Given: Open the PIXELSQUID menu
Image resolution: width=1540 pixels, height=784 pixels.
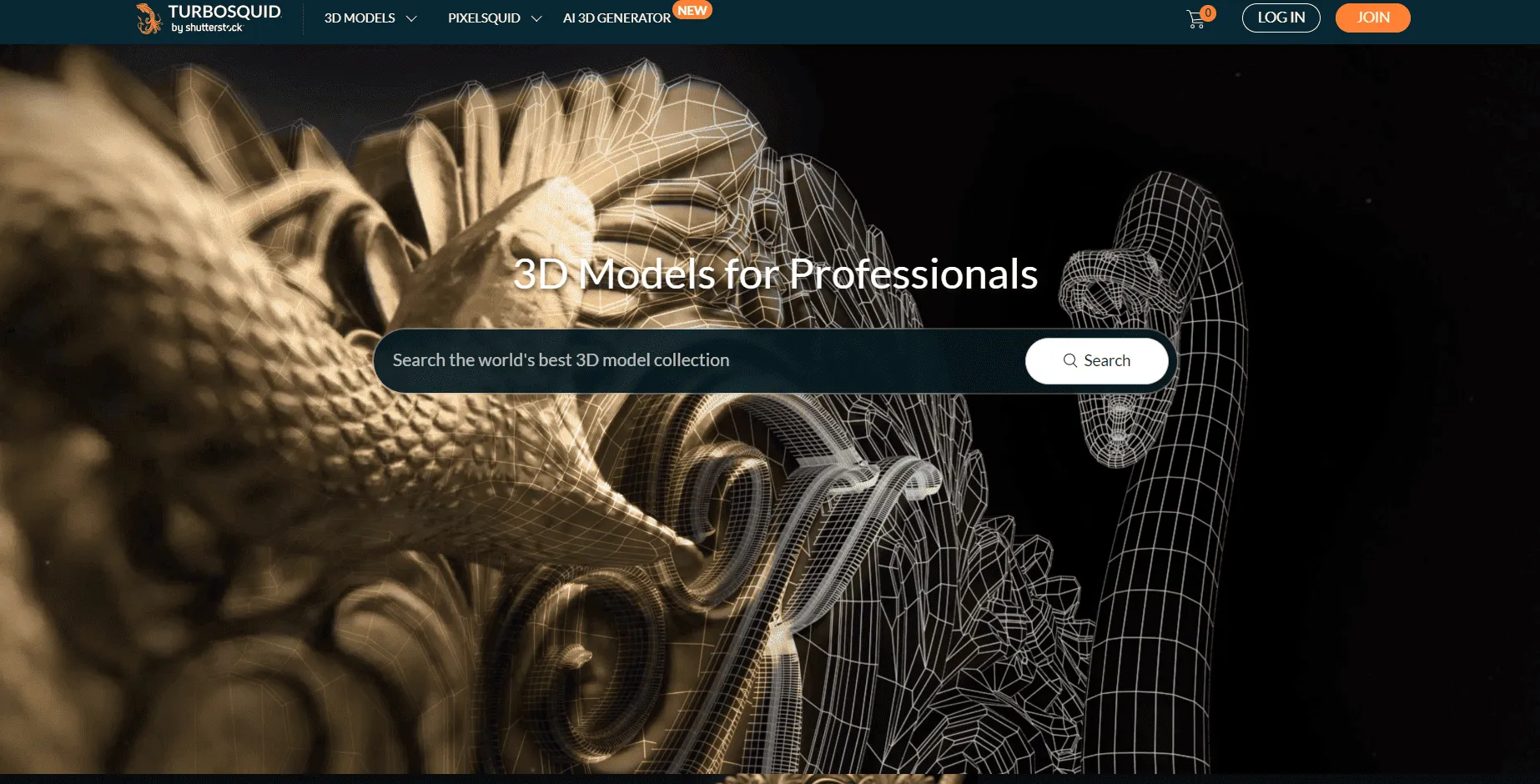Looking at the screenshot, I should pyautogui.click(x=484, y=18).
